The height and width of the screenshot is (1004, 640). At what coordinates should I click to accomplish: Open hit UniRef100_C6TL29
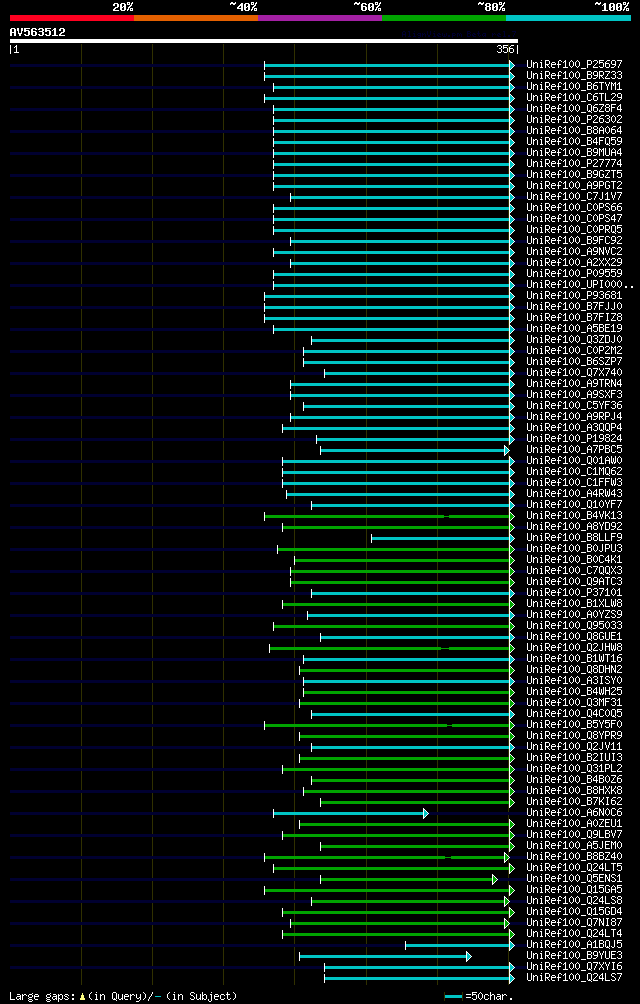pos(574,97)
